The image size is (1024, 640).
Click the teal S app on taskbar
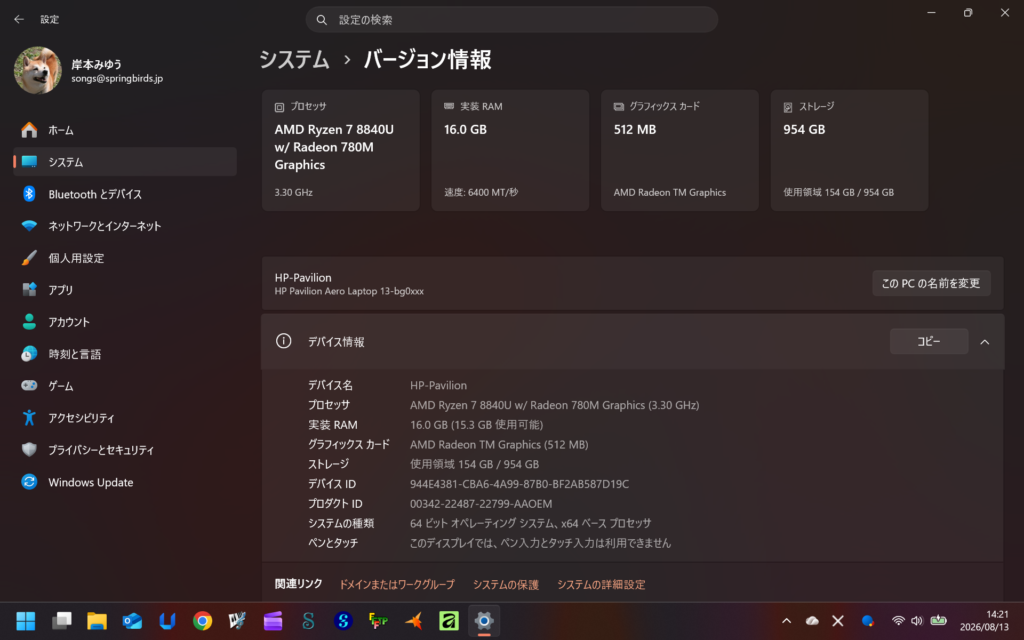point(308,621)
